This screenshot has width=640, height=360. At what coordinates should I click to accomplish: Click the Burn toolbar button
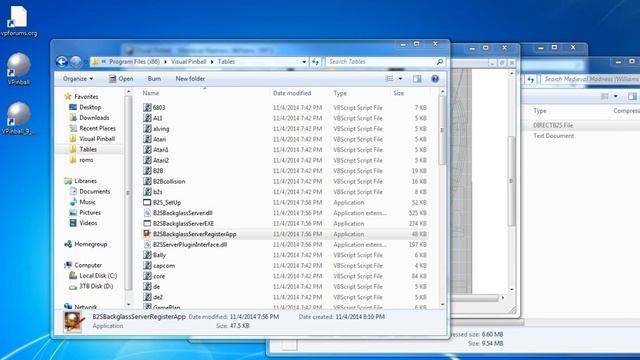tap(154, 79)
